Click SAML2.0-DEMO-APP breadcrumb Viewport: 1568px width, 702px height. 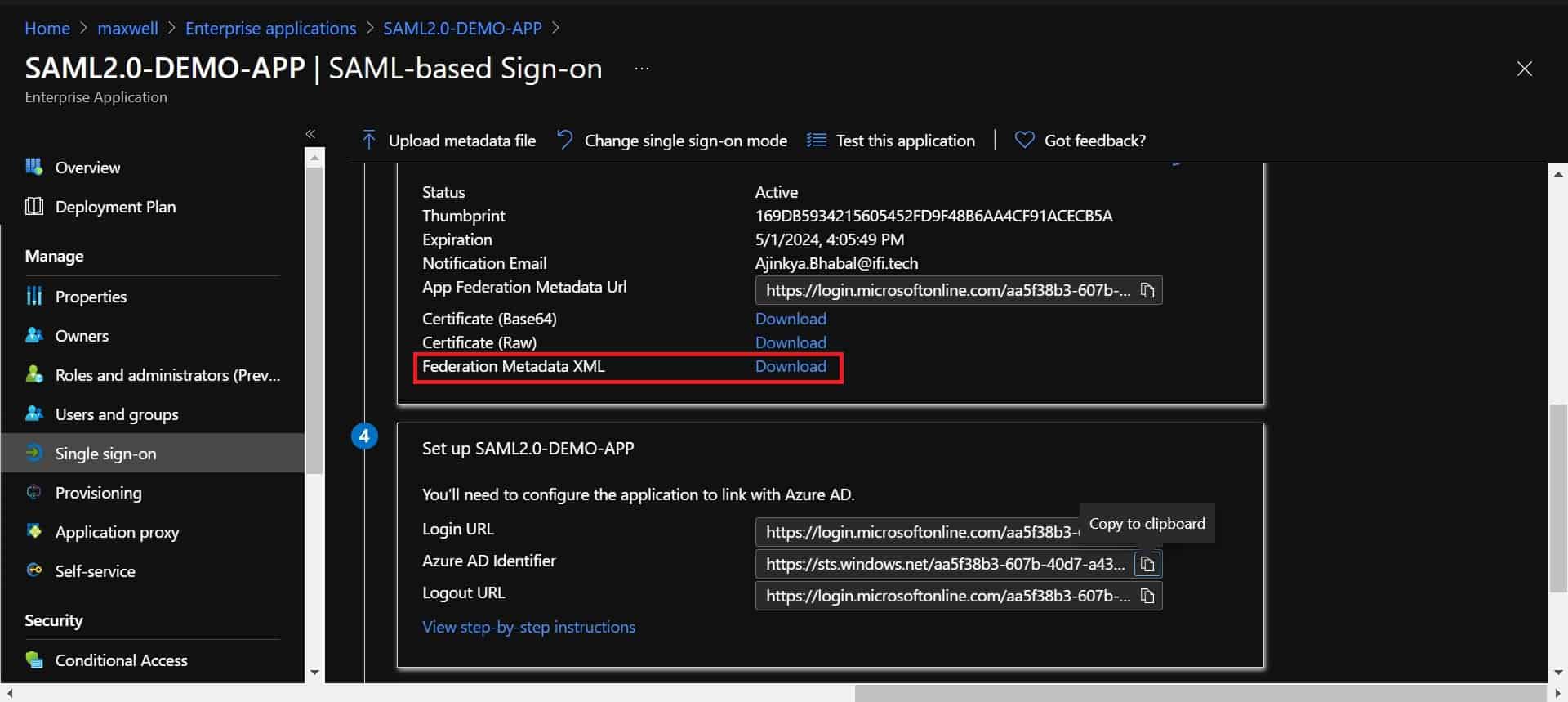tap(462, 28)
